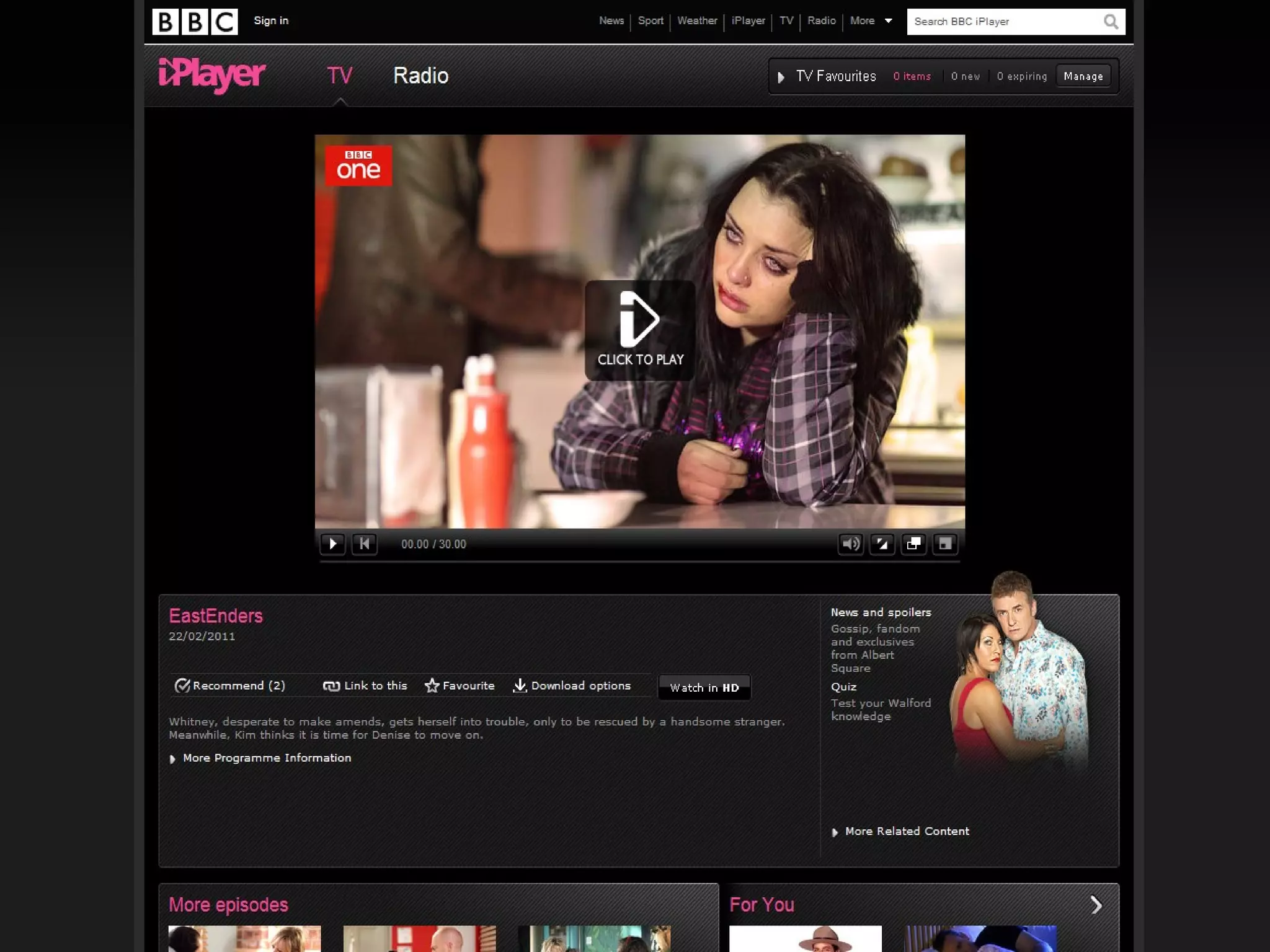Click the play button in player controls
The height and width of the screenshot is (952, 1270).
[x=332, y=544]
